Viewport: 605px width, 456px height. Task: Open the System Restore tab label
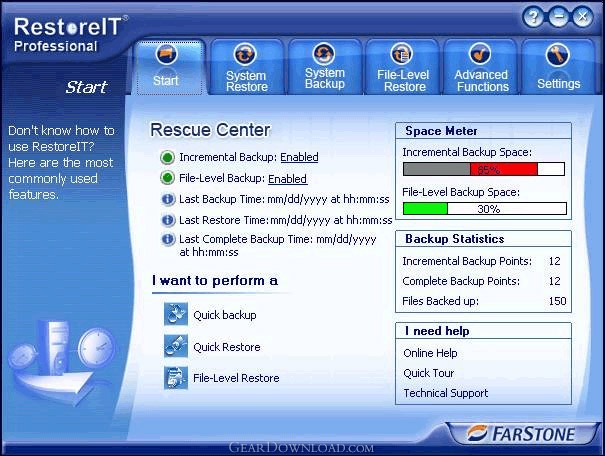coord(247,81)
